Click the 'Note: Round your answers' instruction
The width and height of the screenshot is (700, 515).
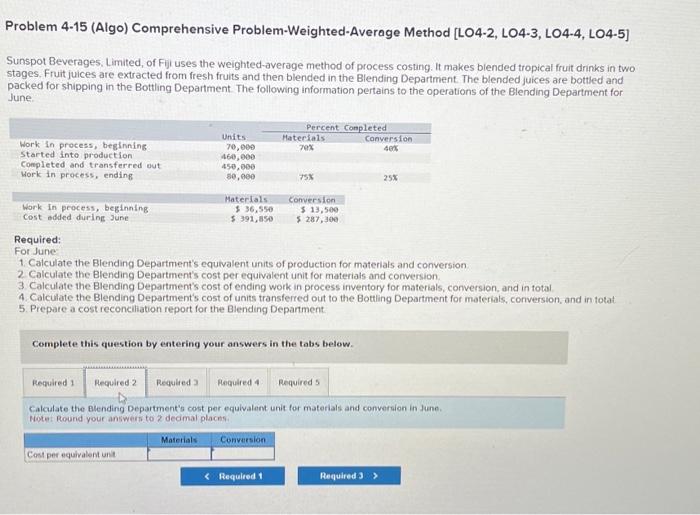pos(129,419)
